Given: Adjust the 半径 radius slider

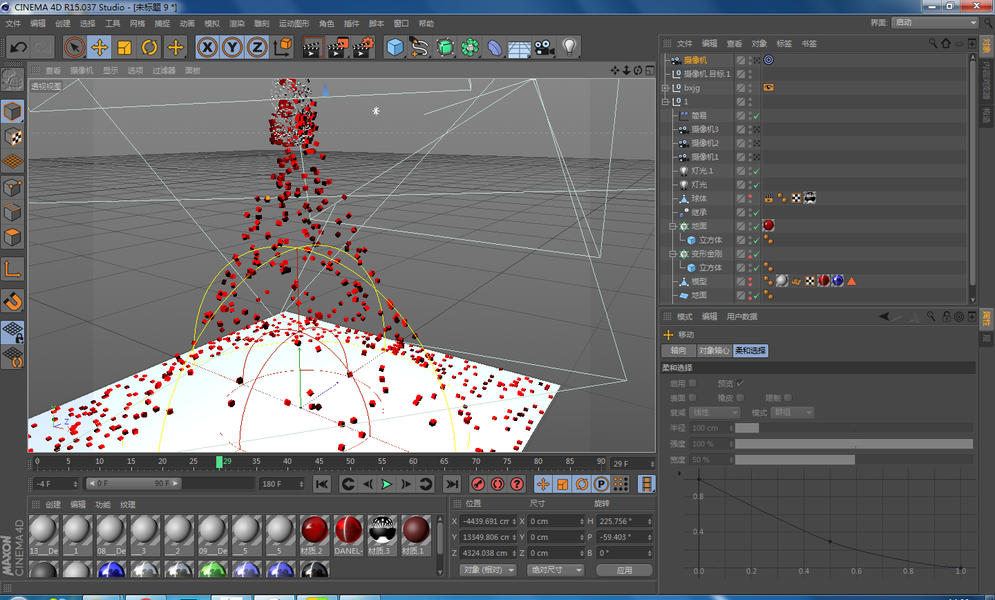Looking at the screenshot, I should pyautogui.click(x=854, y=428).
